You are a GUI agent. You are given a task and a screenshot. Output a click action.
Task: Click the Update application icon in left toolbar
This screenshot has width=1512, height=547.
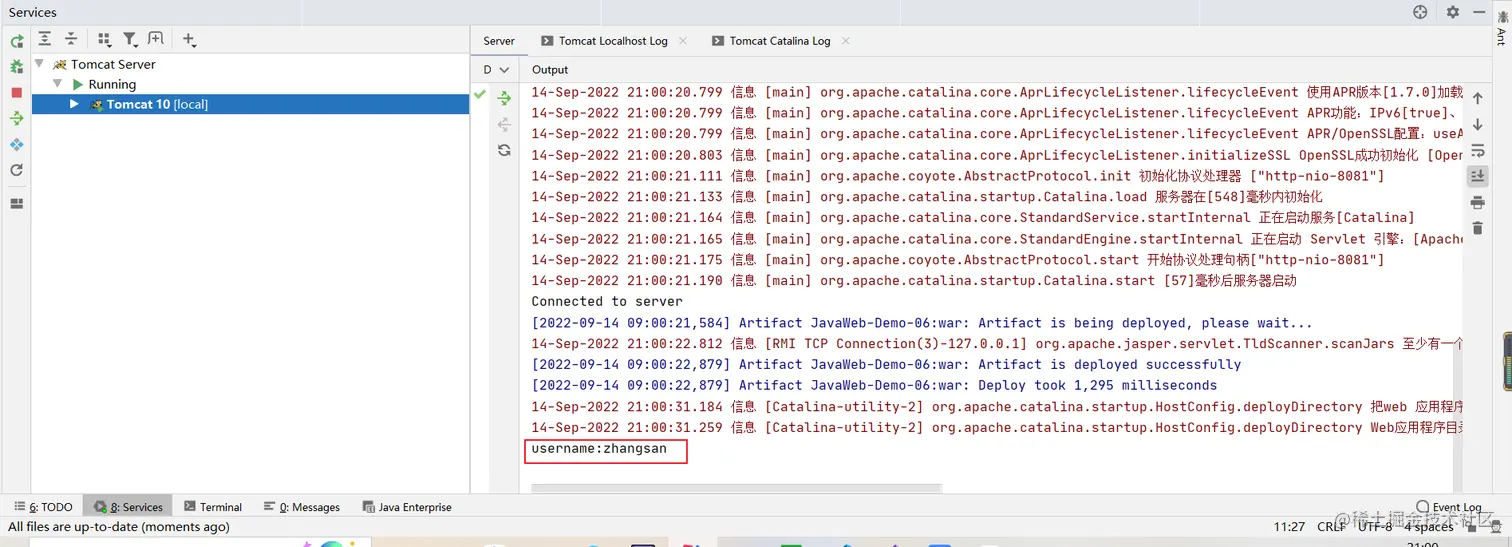[16, 67]
